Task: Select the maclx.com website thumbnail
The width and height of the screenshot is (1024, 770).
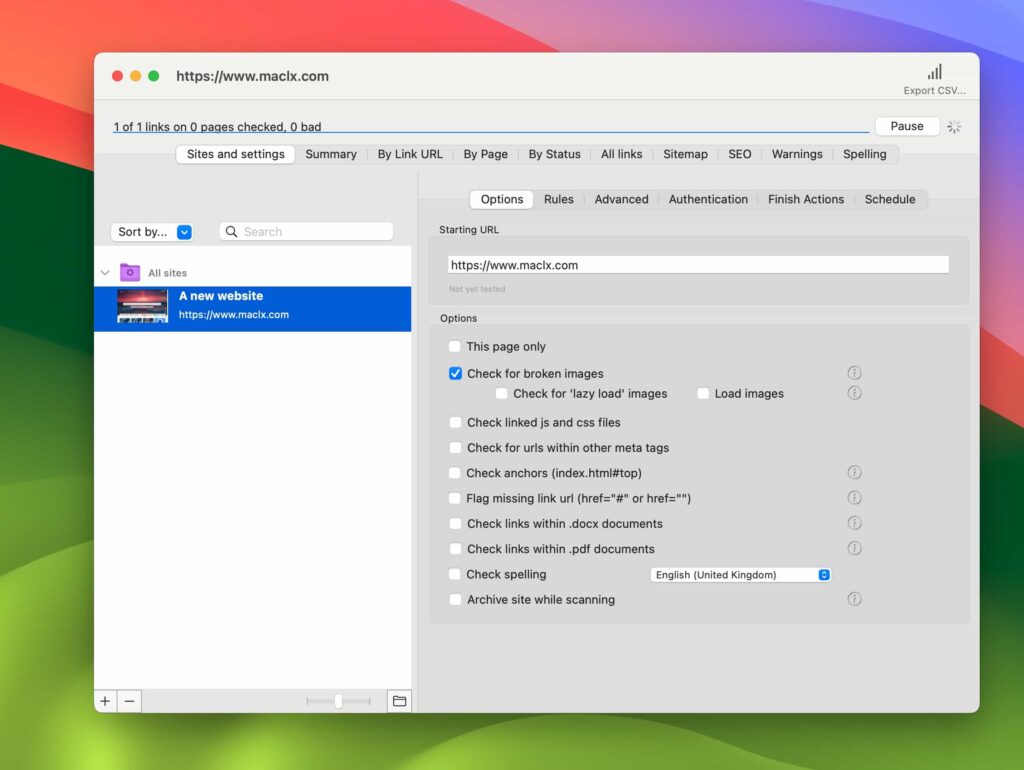Action: coord(143,308)
